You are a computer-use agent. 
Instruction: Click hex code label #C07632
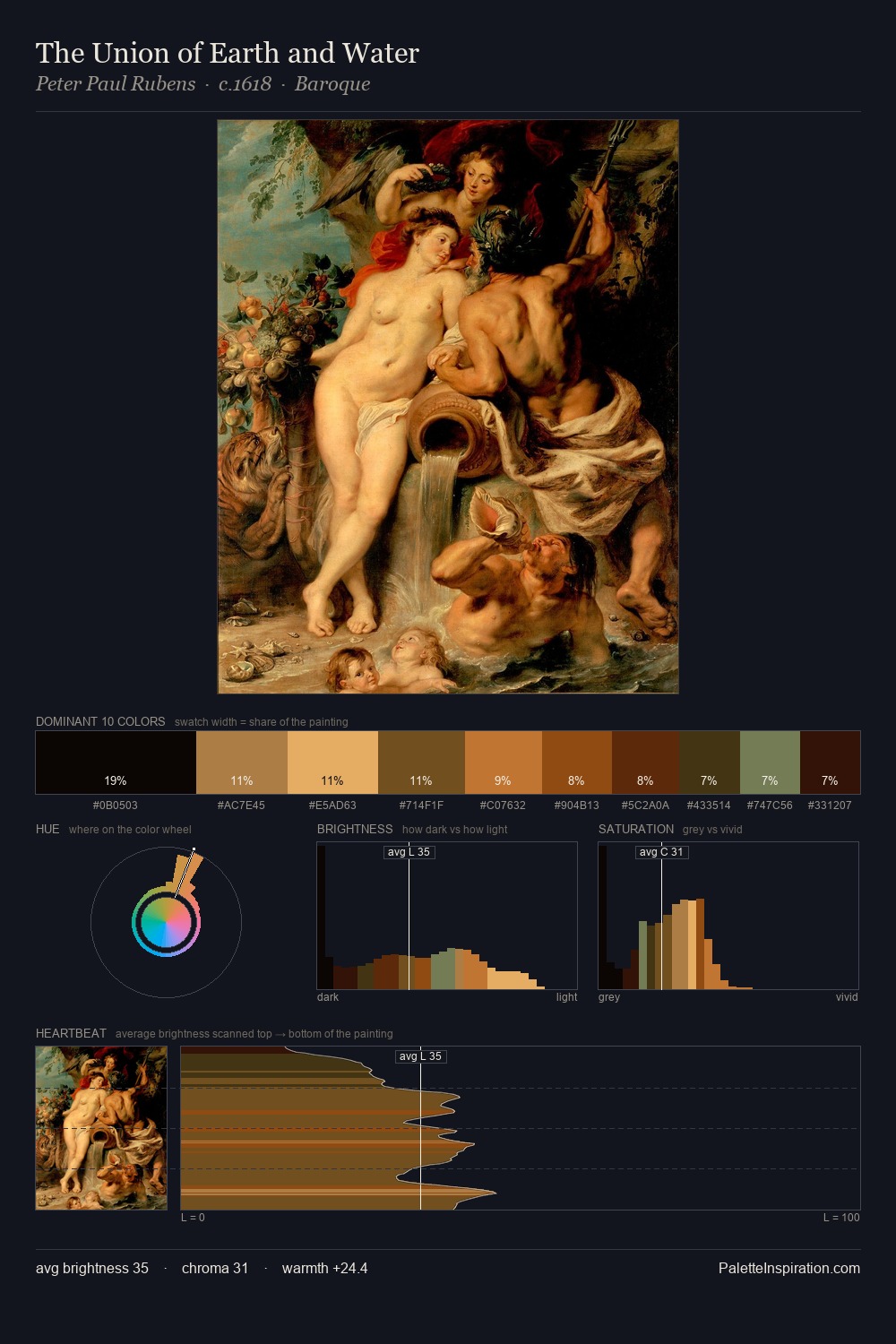tap(504, 806)
